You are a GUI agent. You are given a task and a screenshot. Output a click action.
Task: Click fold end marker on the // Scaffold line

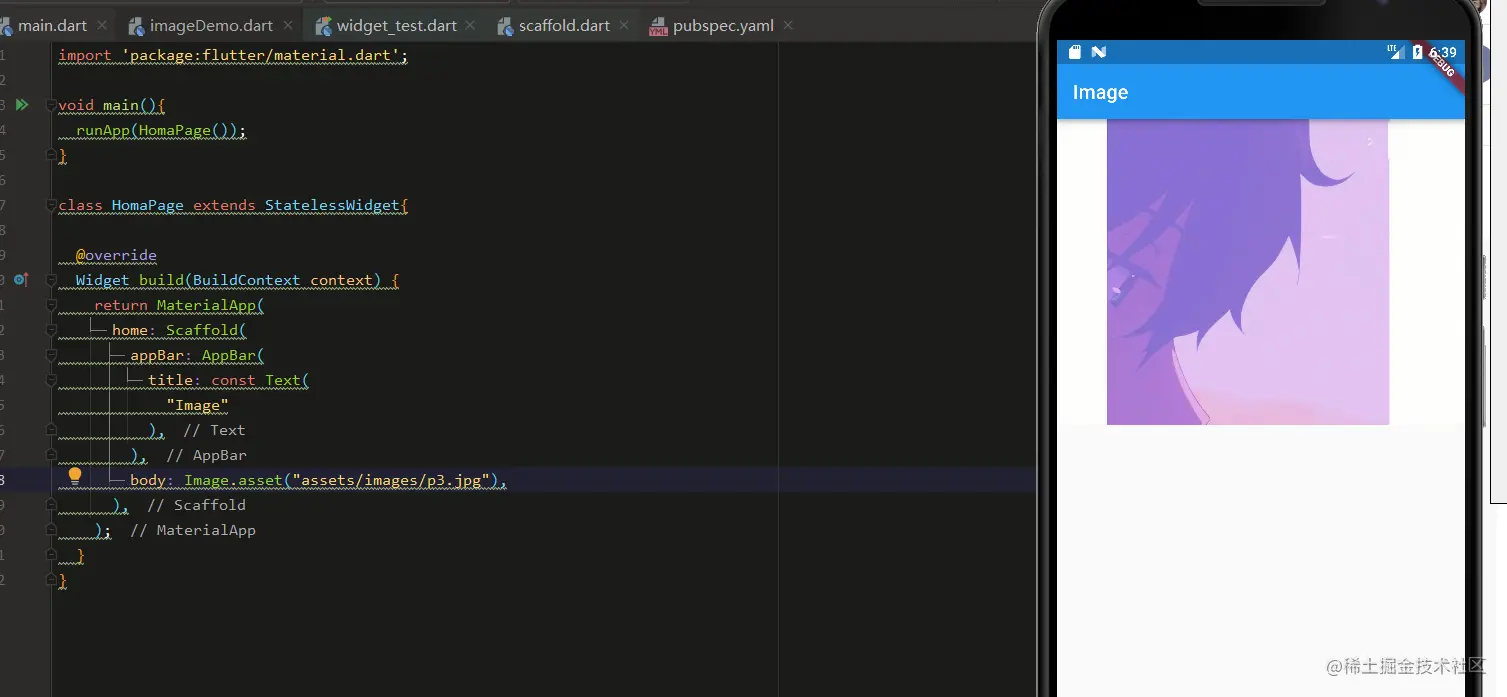tap(51, 505)
